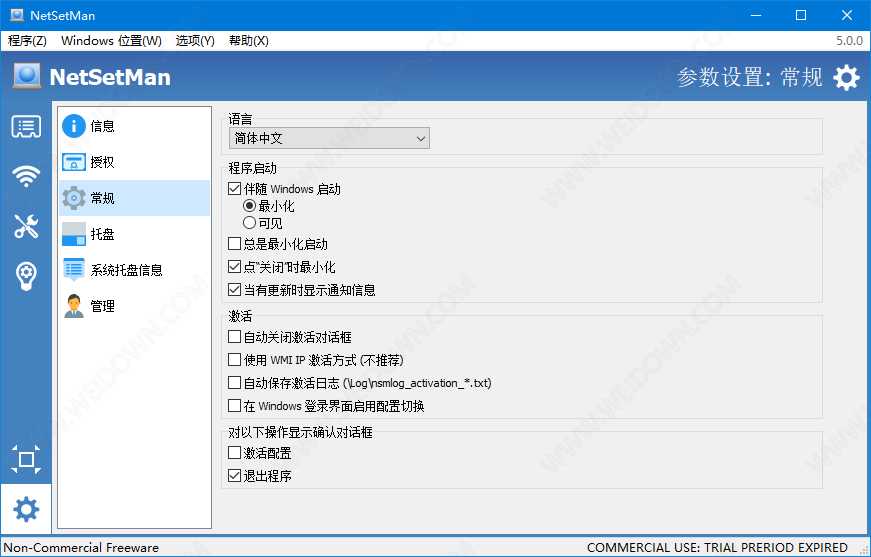Select the 管理 settings category

(134, 306)
